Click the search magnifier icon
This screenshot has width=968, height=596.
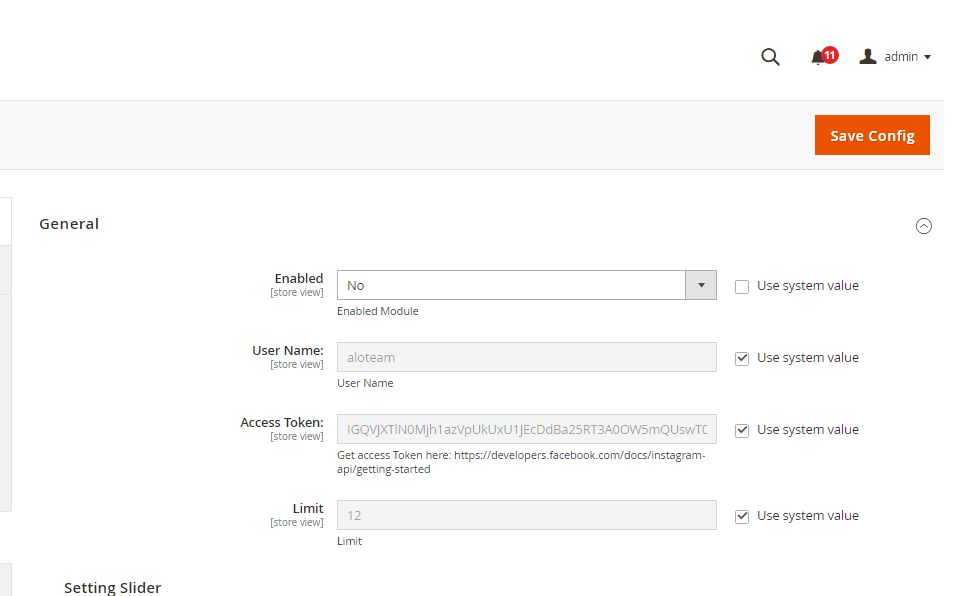[x=770, y=57]
